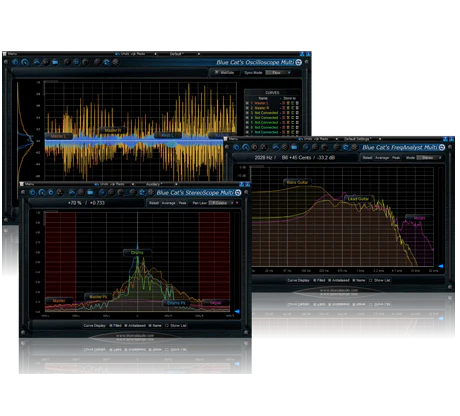Viewport: 460px width, 416px height.
Task: Open the Menu in StereoScope Multi window
Action: tap(30, 184)
